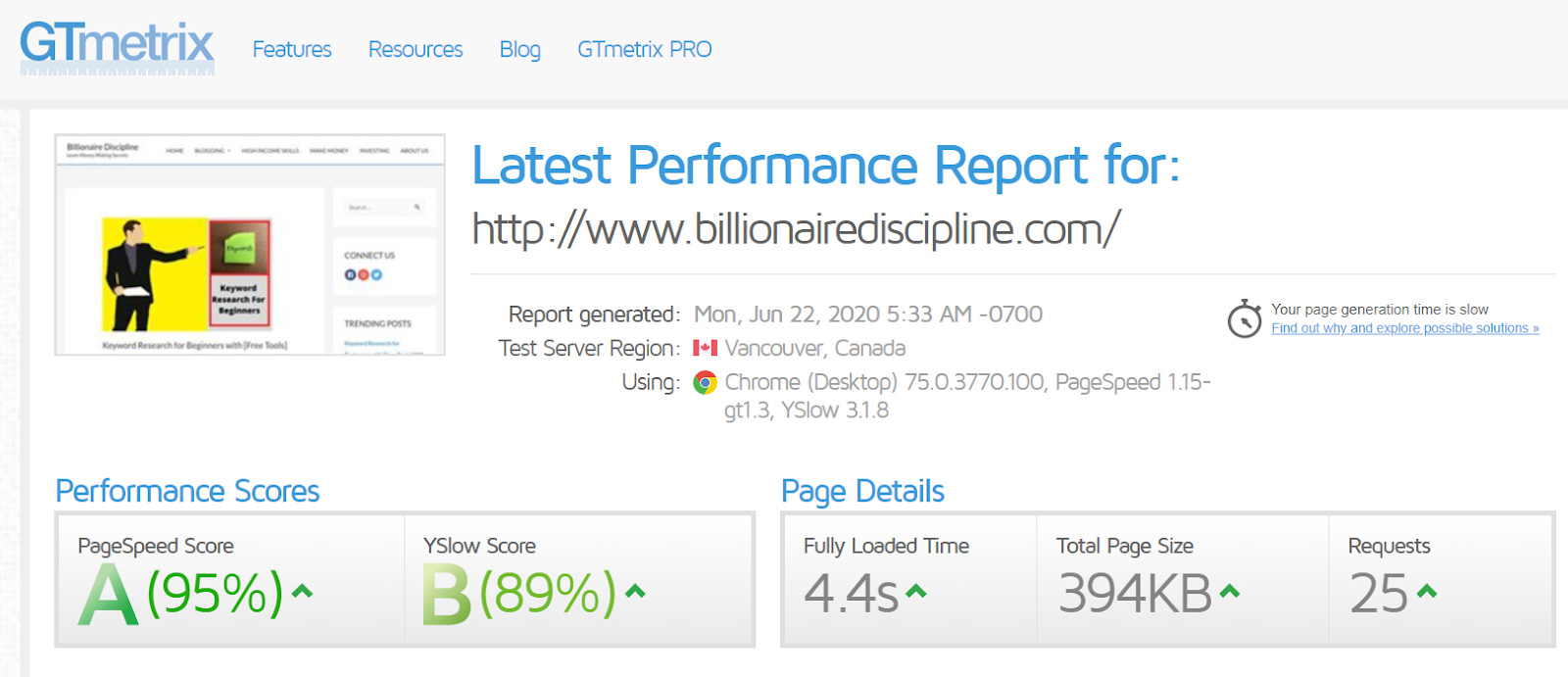Open the GTmetrix PRO page

[x=645, y=49]
